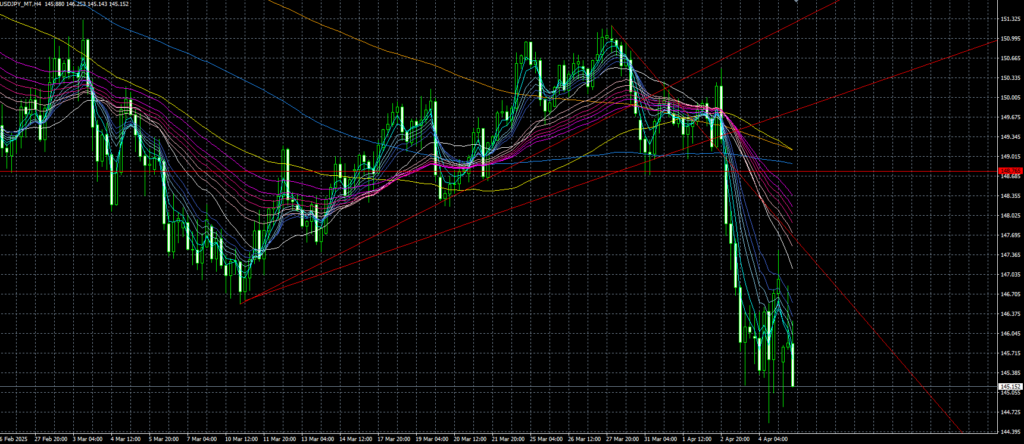Select the red 148.785 price tag
Screen dimensions: 1024x444
click(x=1009, y=172)
